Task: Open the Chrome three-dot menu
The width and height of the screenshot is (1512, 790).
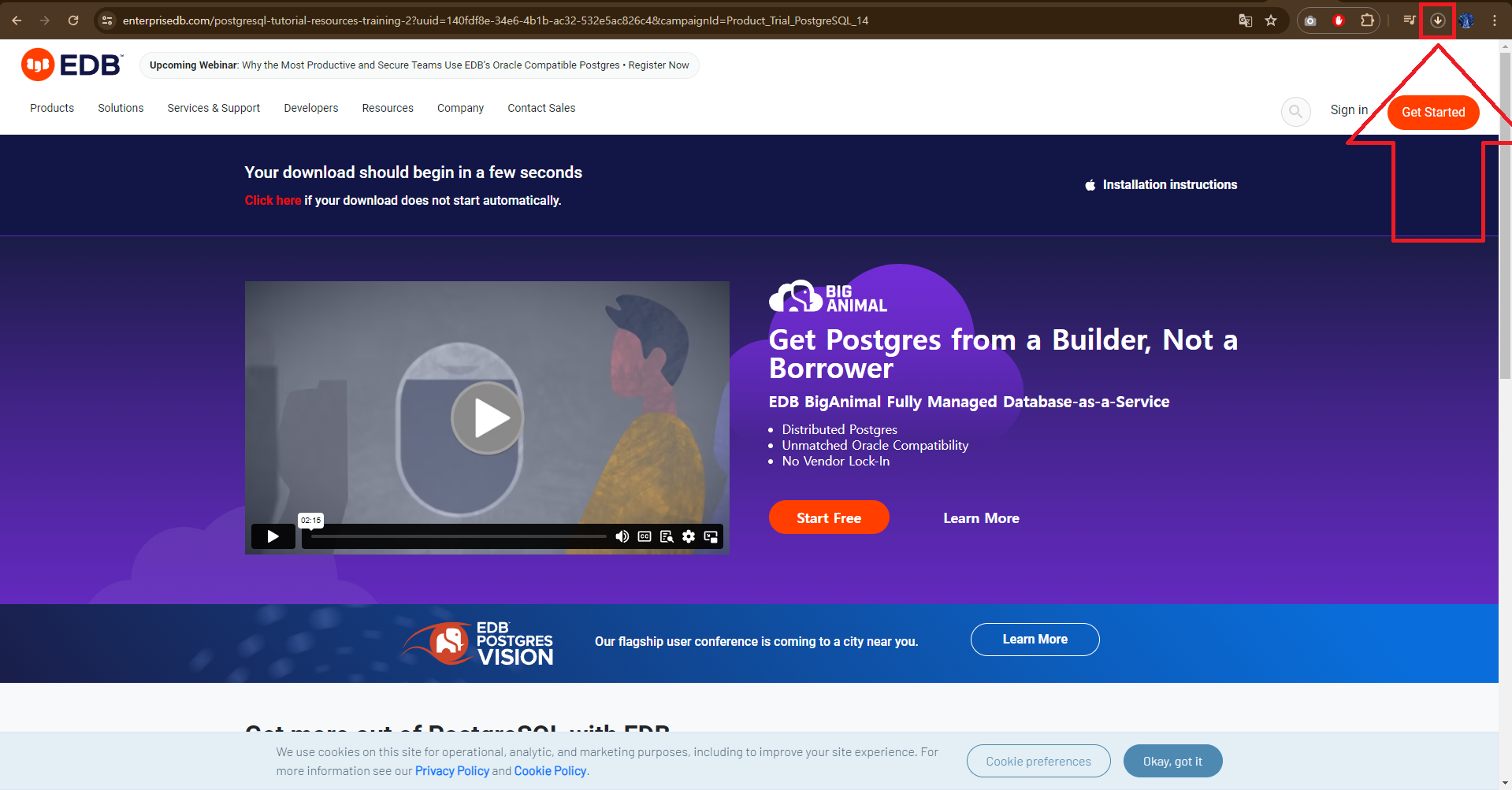Action: click(x=1495, y=20)
